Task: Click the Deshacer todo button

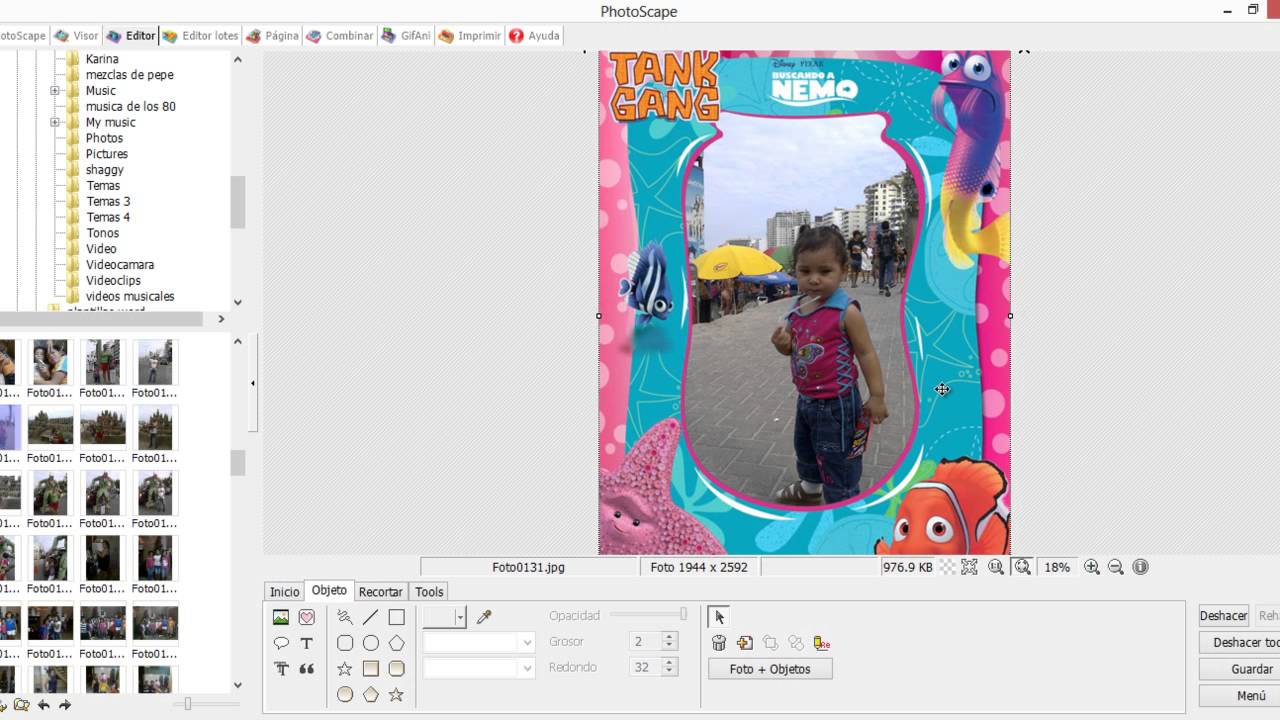Action: 1240,642
